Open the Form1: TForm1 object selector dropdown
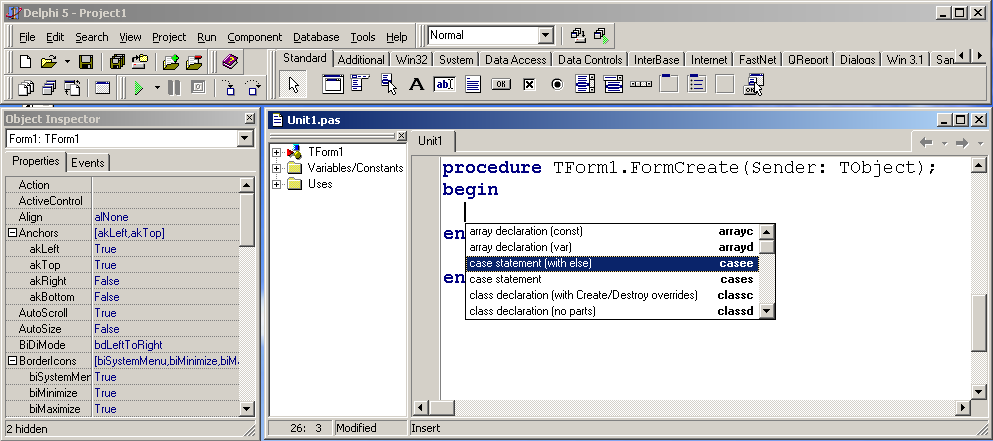993x441 pixels. [245, 139]
